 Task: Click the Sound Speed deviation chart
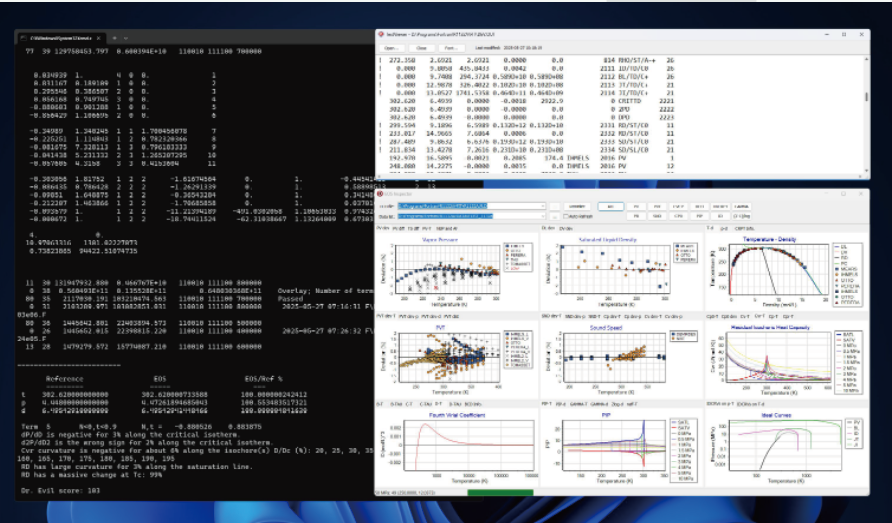[613, 357]
